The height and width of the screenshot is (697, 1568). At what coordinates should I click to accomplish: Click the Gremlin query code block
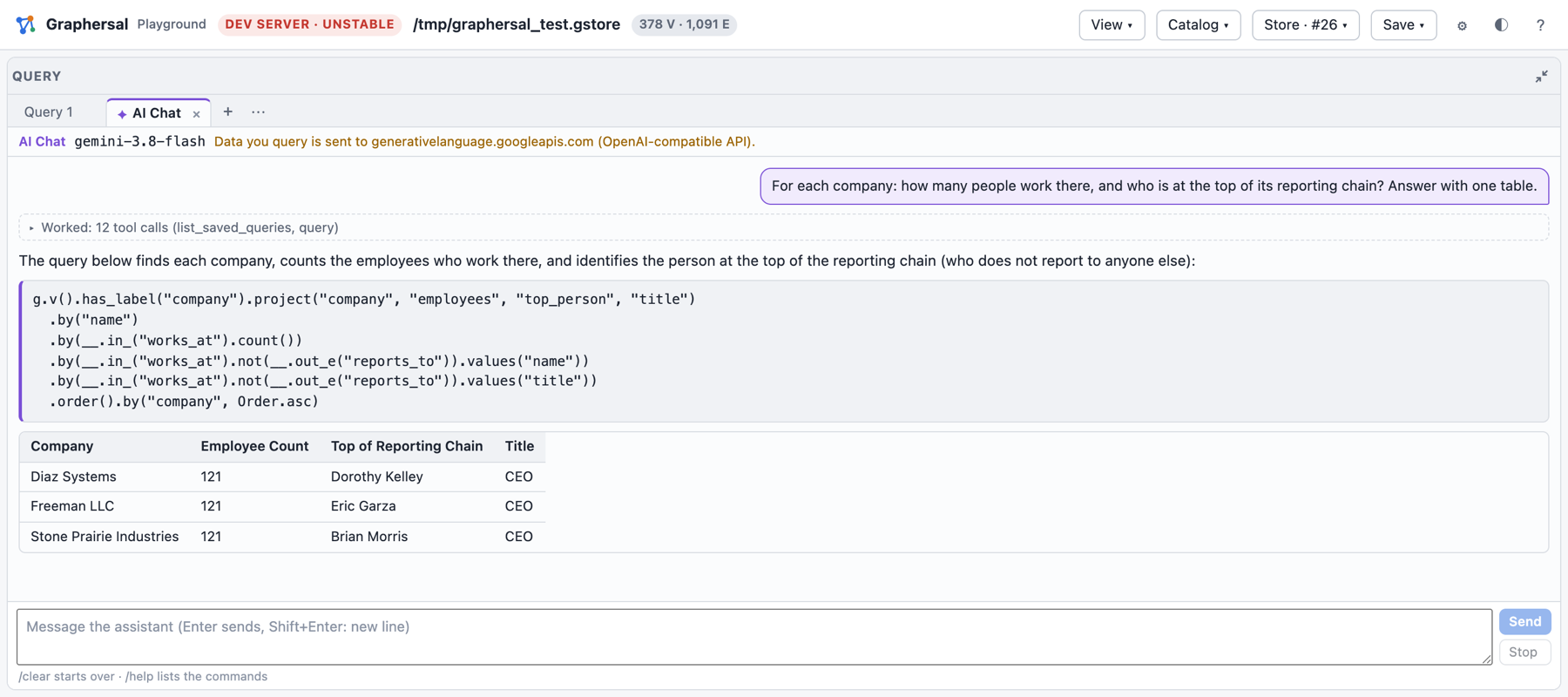[x=784, y=350]
